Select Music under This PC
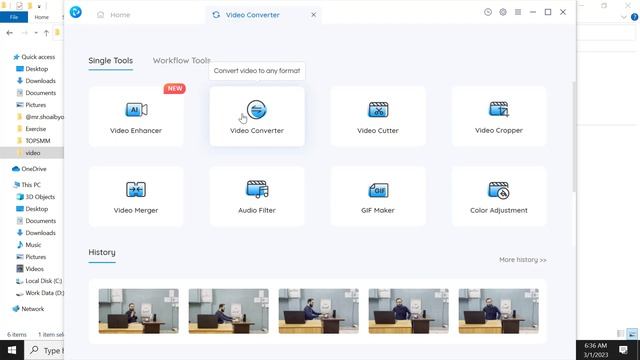Image resolution: width=640 pixels, height=360 pixels. click(29, 245)
